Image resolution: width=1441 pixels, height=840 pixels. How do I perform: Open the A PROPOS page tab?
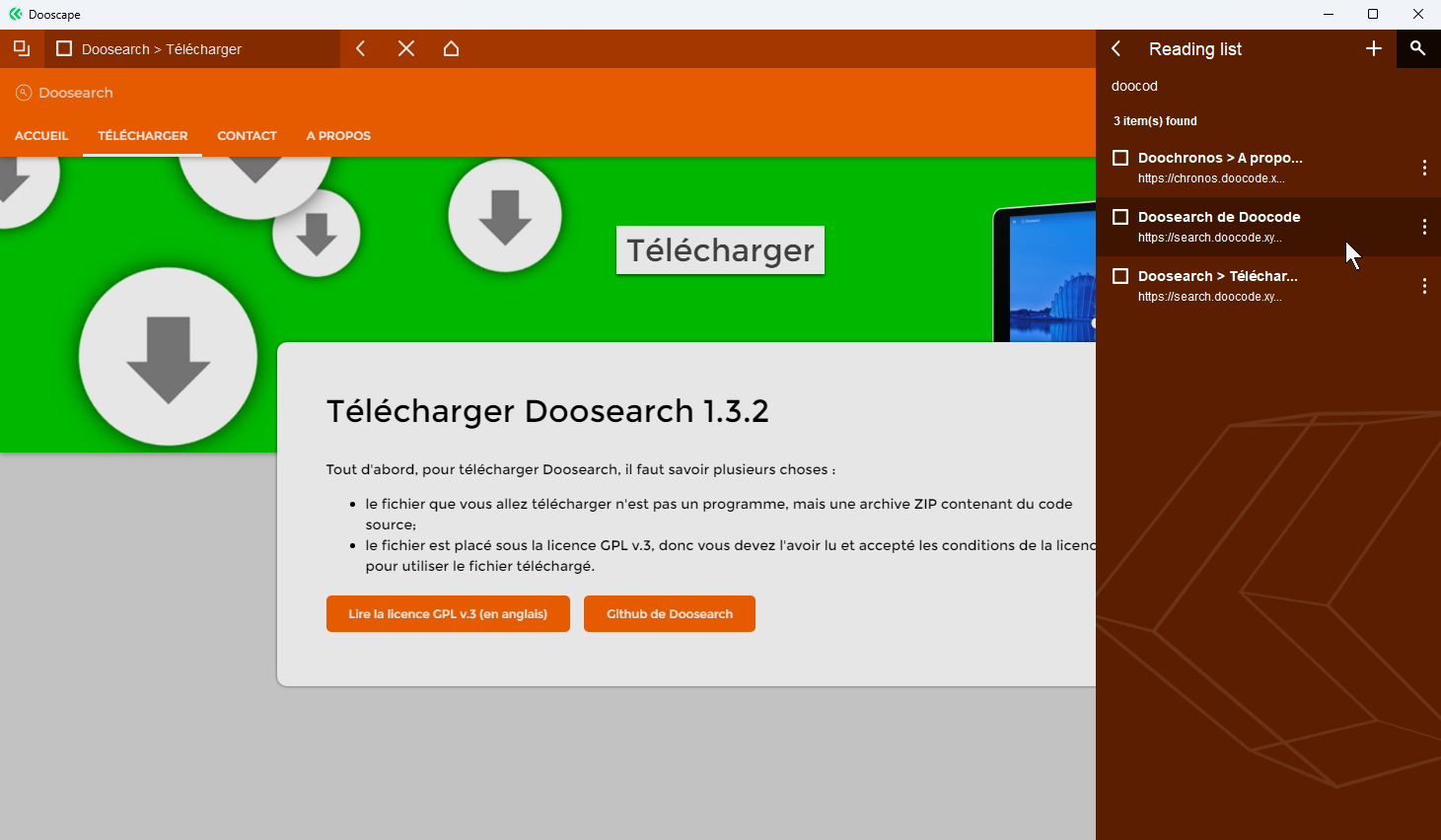pos(338,136)
